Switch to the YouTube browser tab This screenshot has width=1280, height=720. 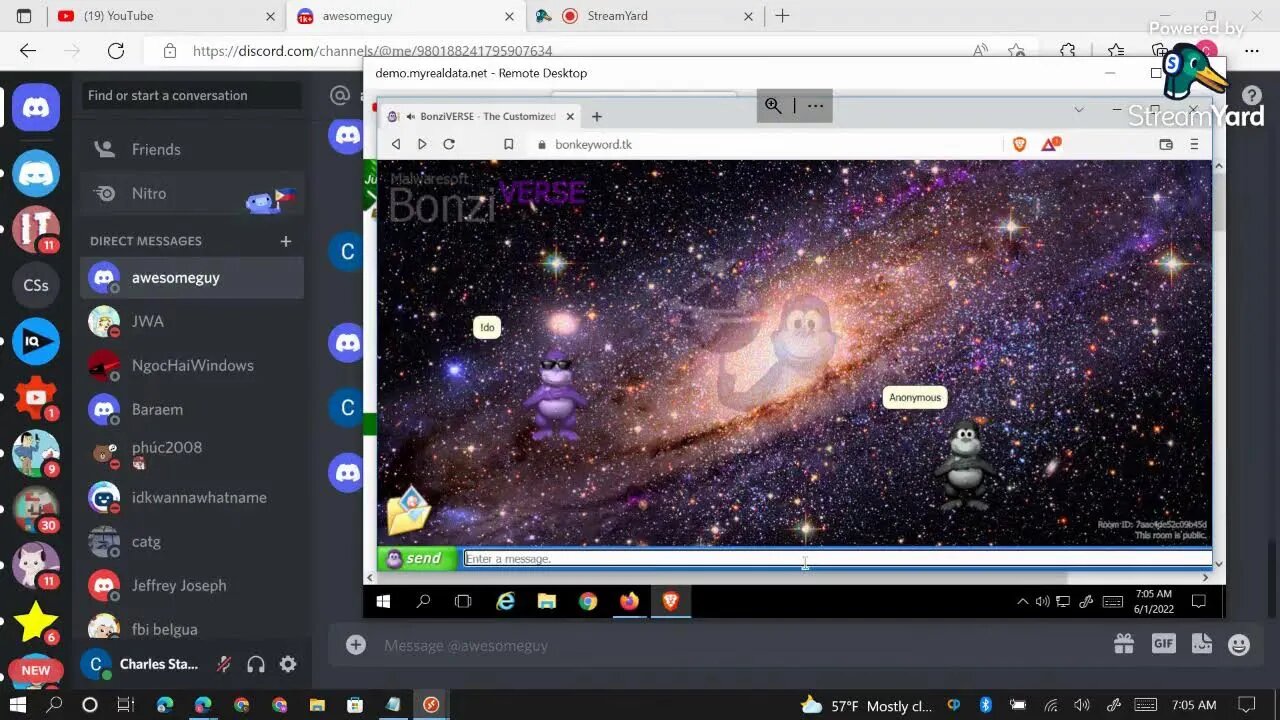[165, 16]
